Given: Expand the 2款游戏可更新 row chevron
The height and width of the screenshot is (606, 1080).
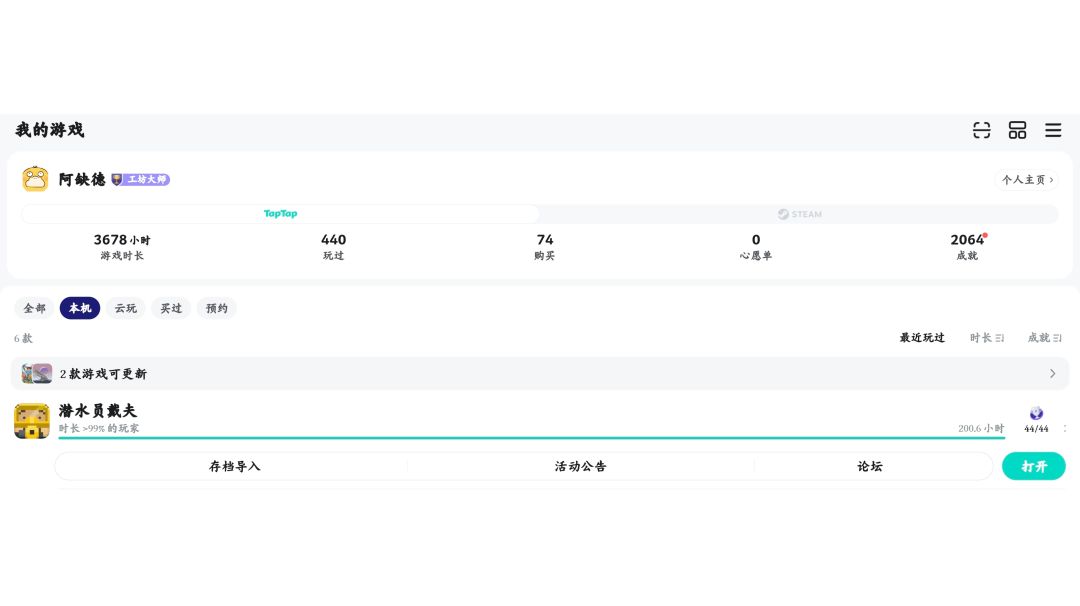Looking at the screenshot, I should [1052, 373].
